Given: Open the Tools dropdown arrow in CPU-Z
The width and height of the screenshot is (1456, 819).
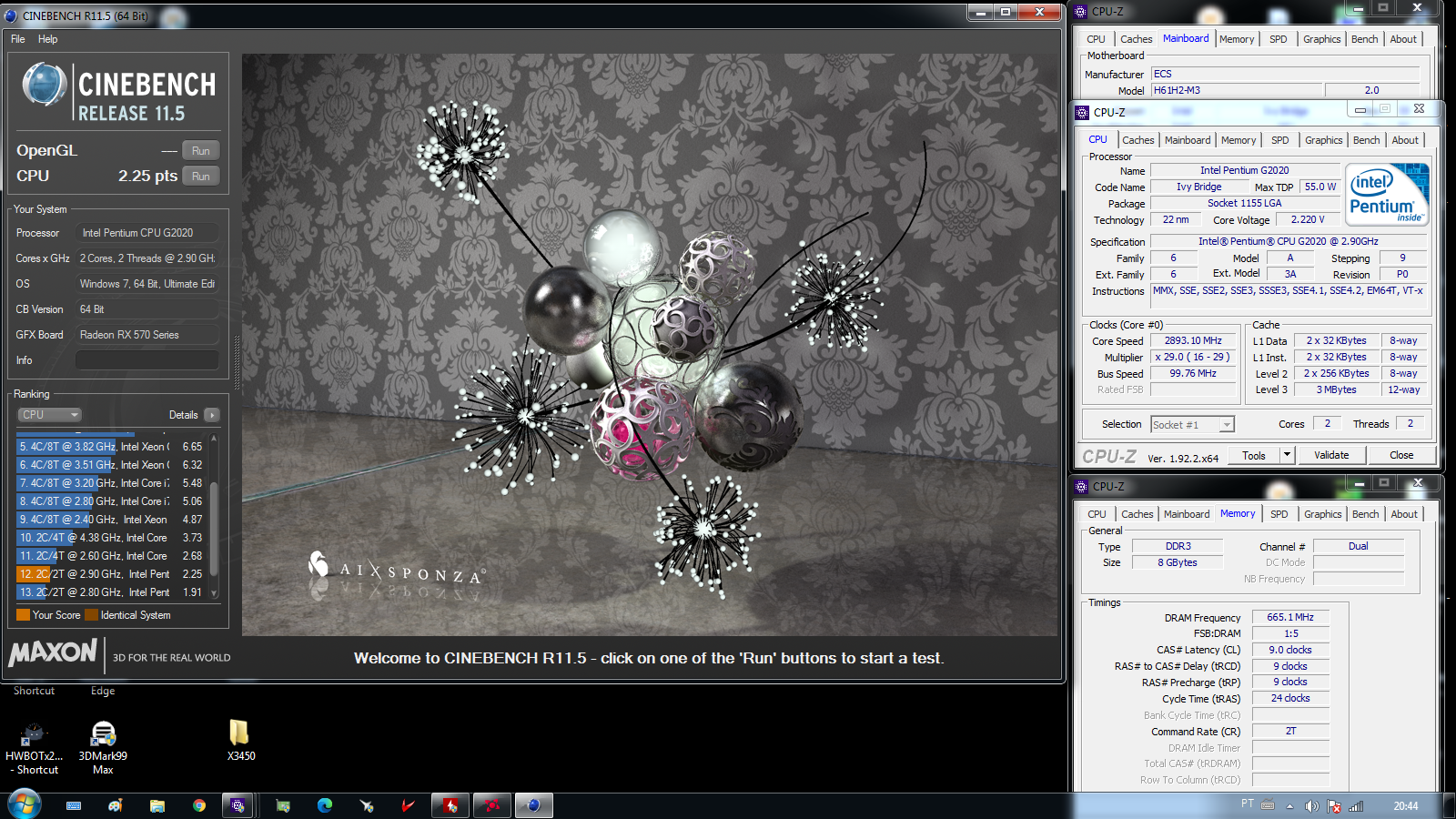Looking at the screenshot, I should pos(1287,455).
